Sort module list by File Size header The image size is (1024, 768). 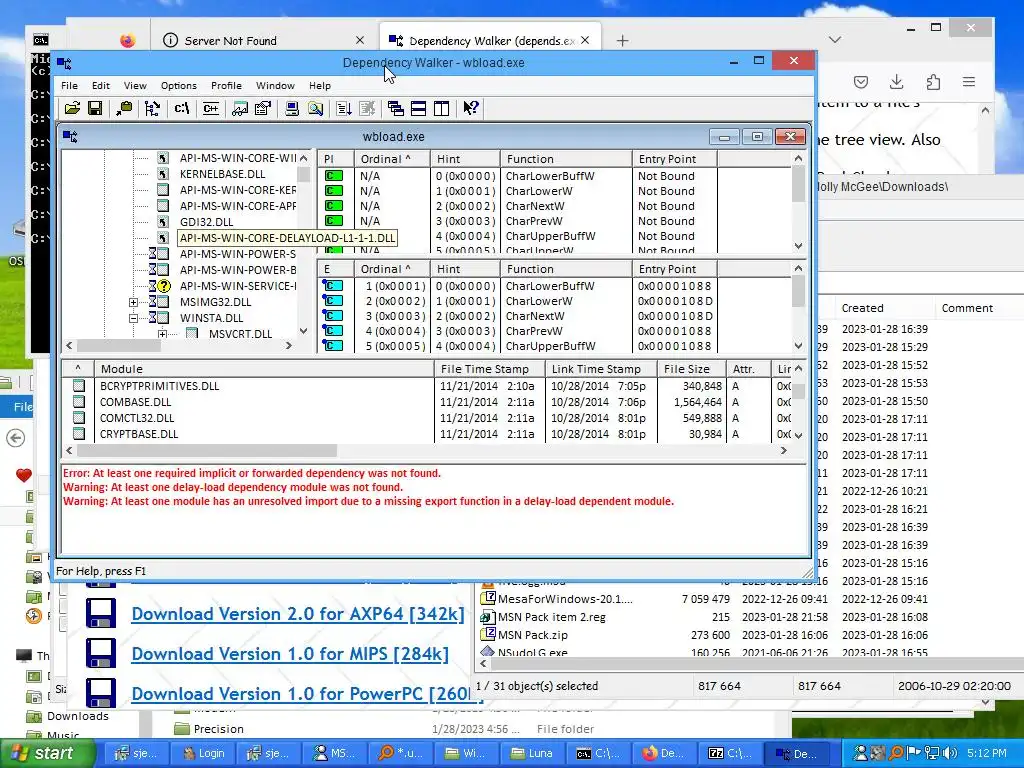click(692, 369)
